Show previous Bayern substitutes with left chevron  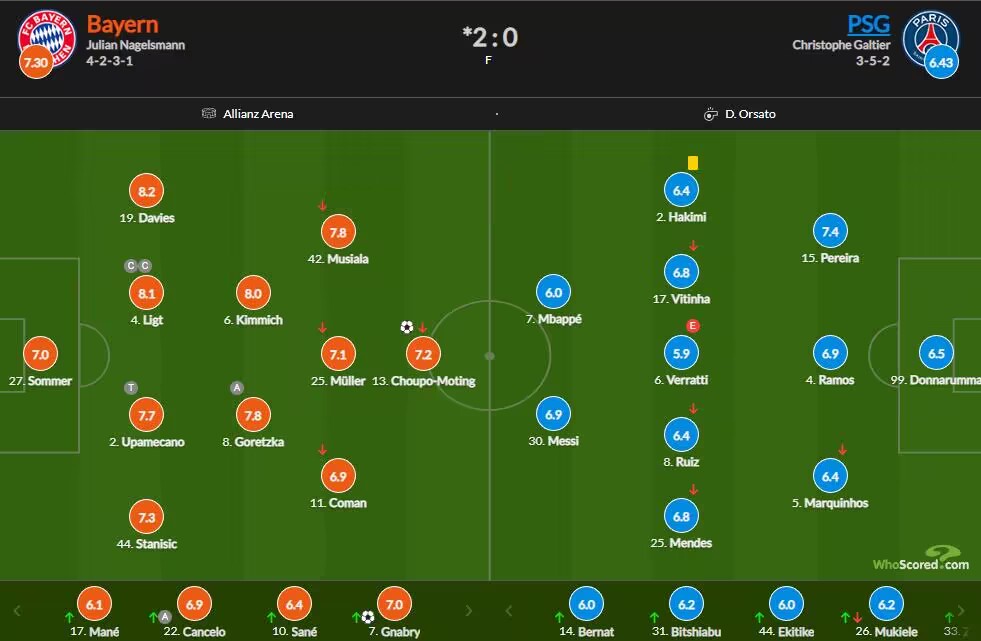(17, 610)
